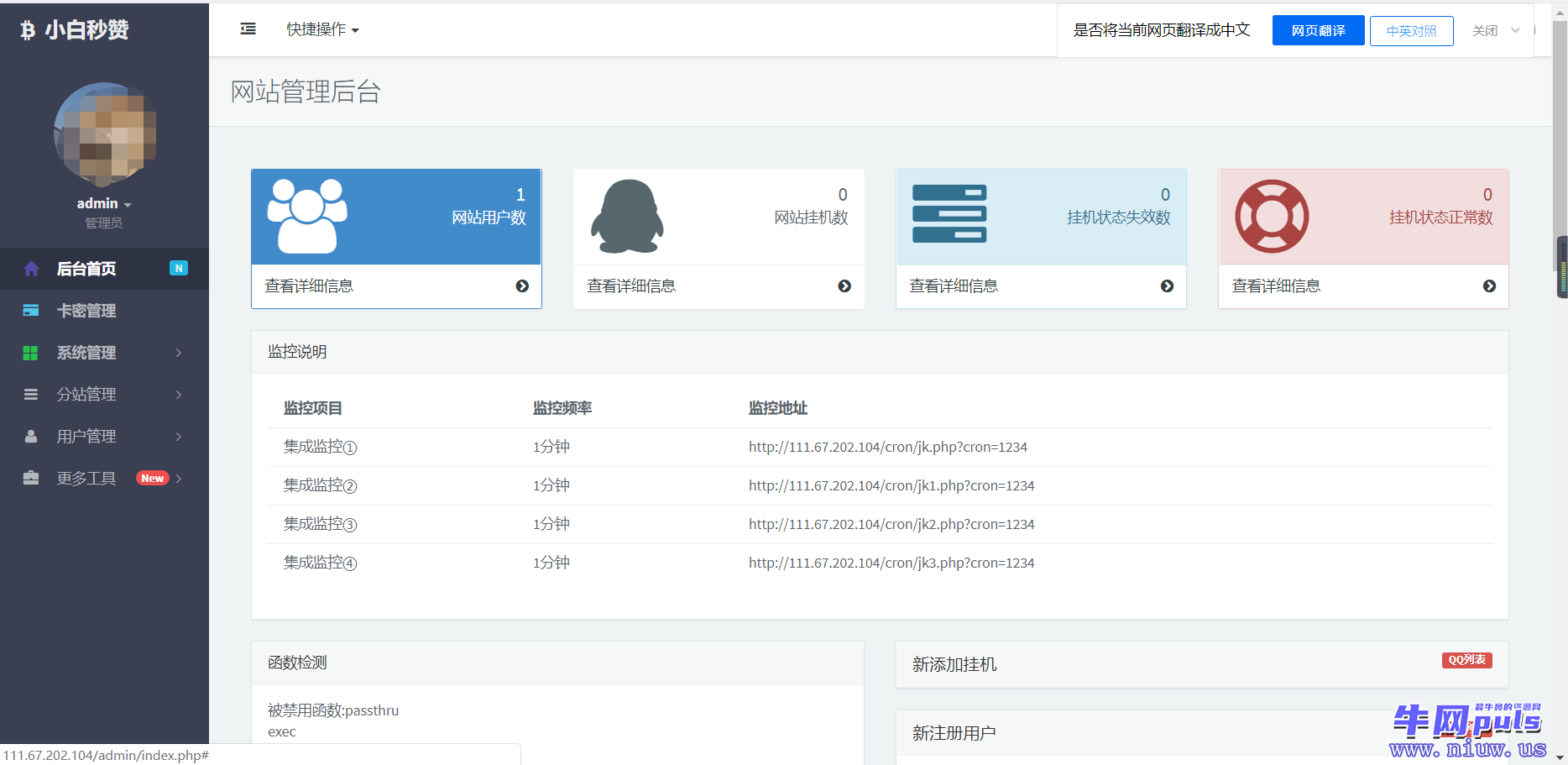Click the users group icon on 网站用户数 card
This screenshot has height=765, width=1568.
tap(307, 216)
